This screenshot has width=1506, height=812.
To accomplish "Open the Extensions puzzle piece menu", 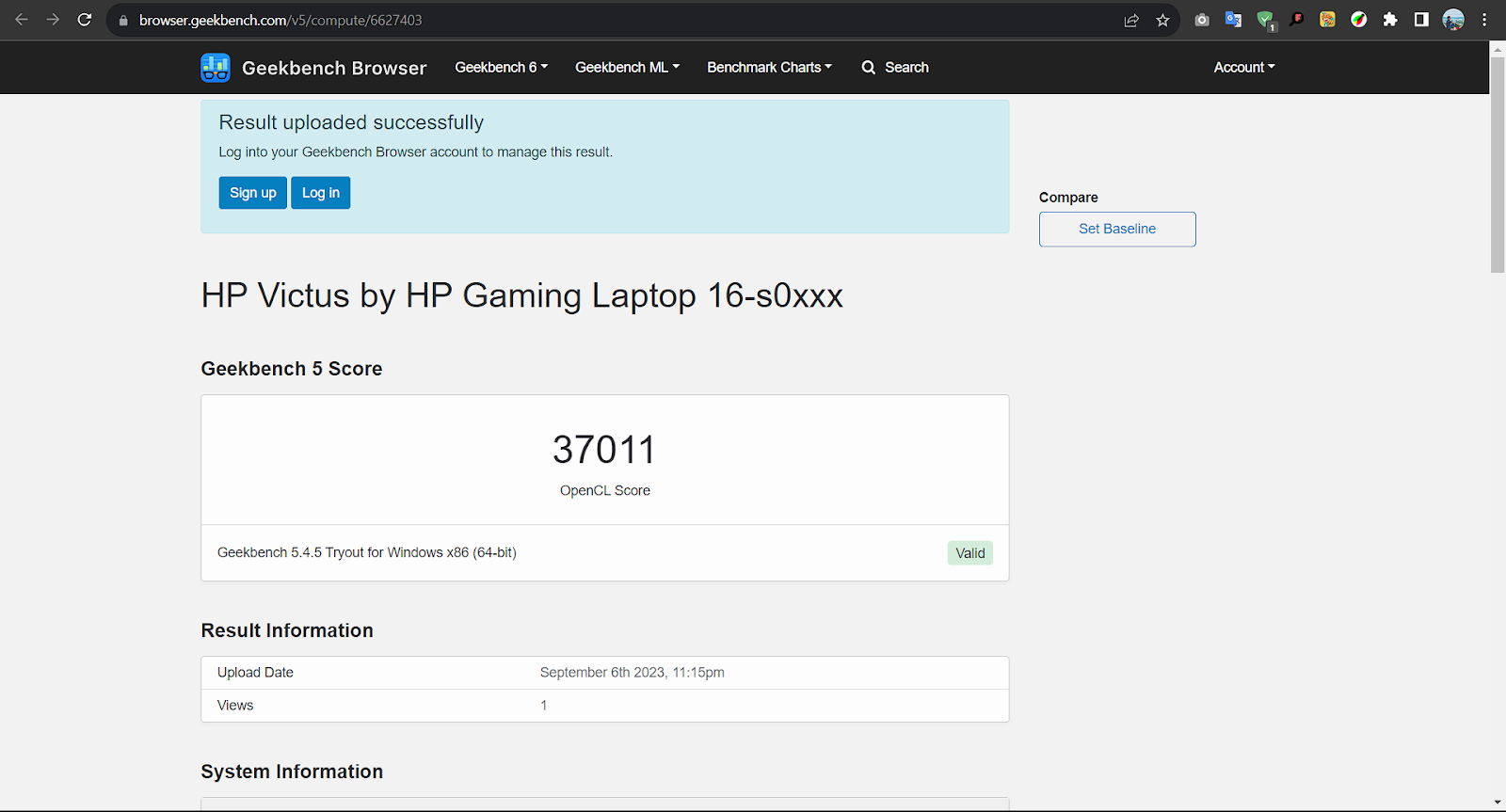I will coord(1390,20).
